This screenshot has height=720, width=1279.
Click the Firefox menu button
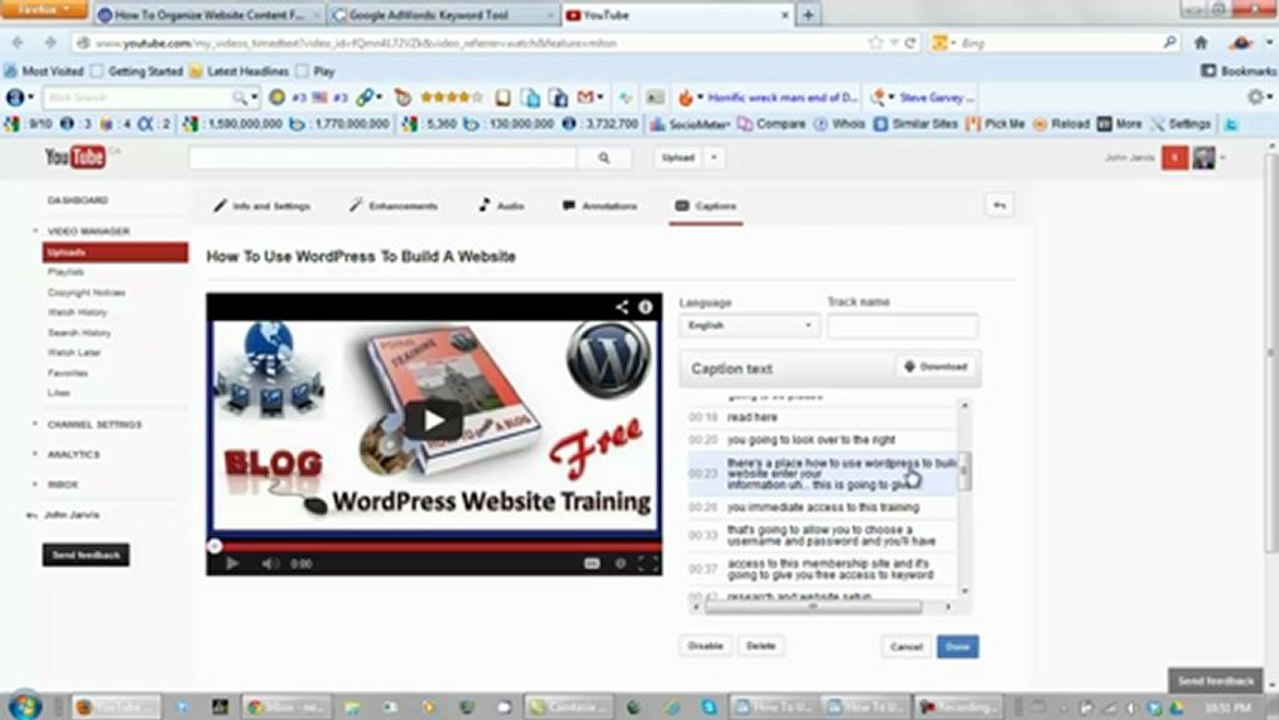(45, 10)
